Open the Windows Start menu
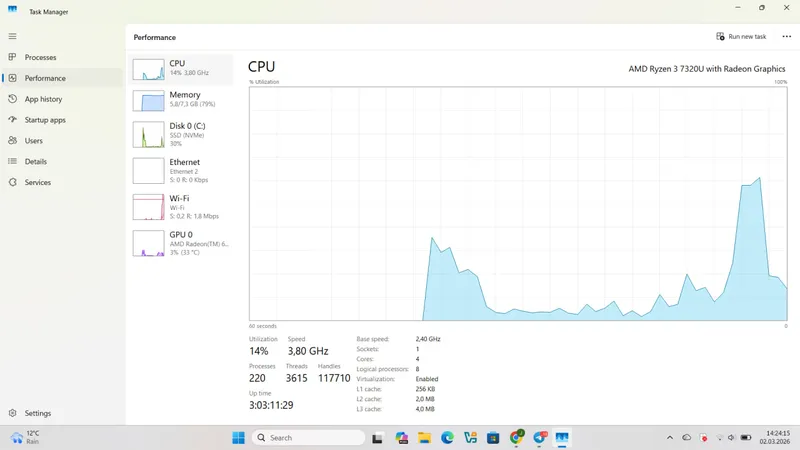 (238, 438)
